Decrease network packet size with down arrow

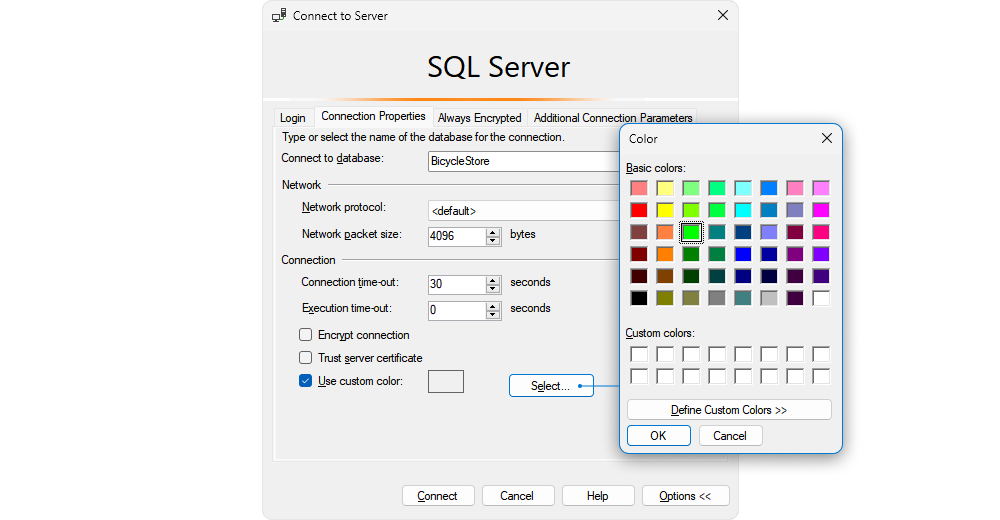pos(492,241)
